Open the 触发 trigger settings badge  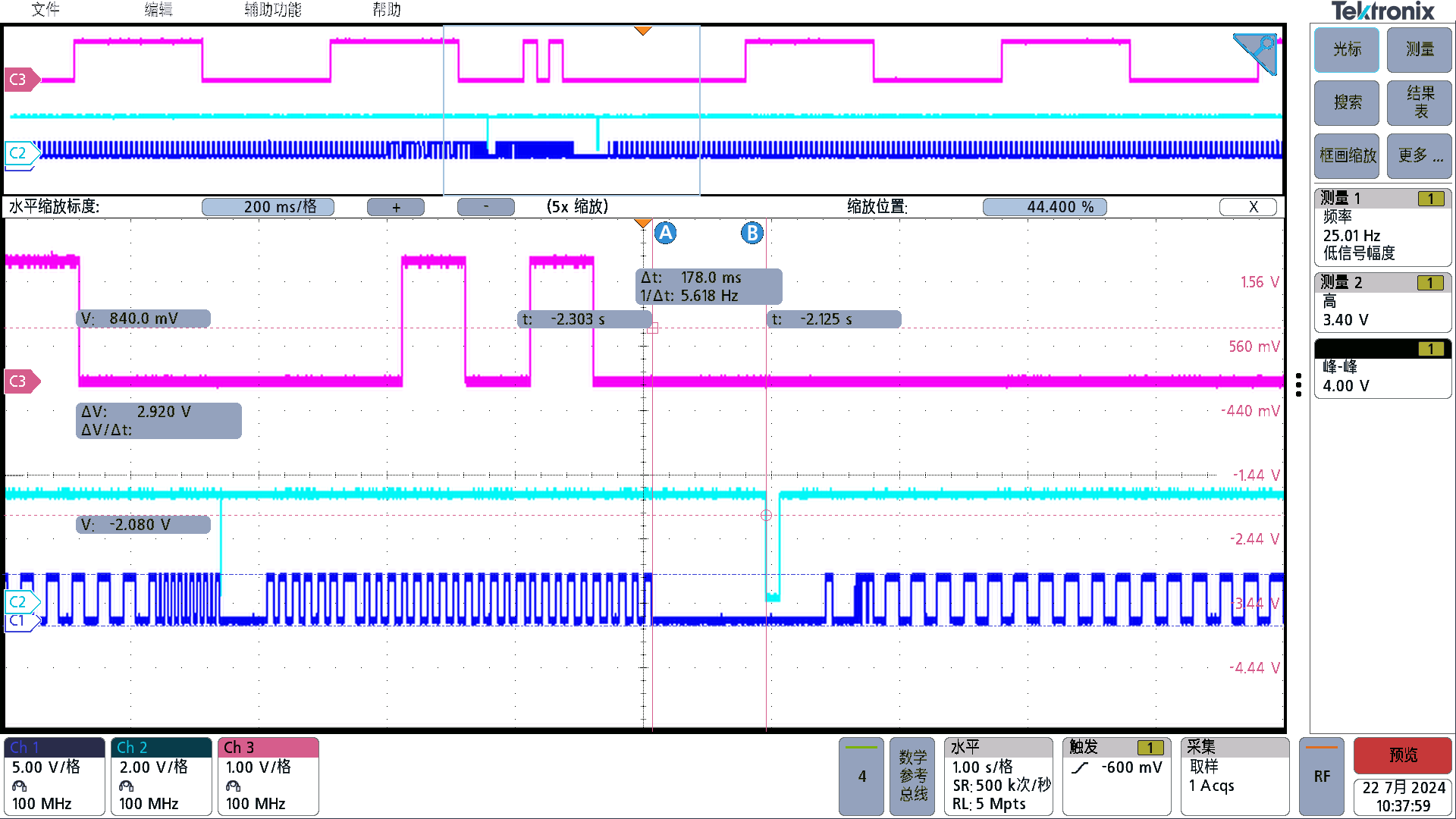click(1117, 777)
